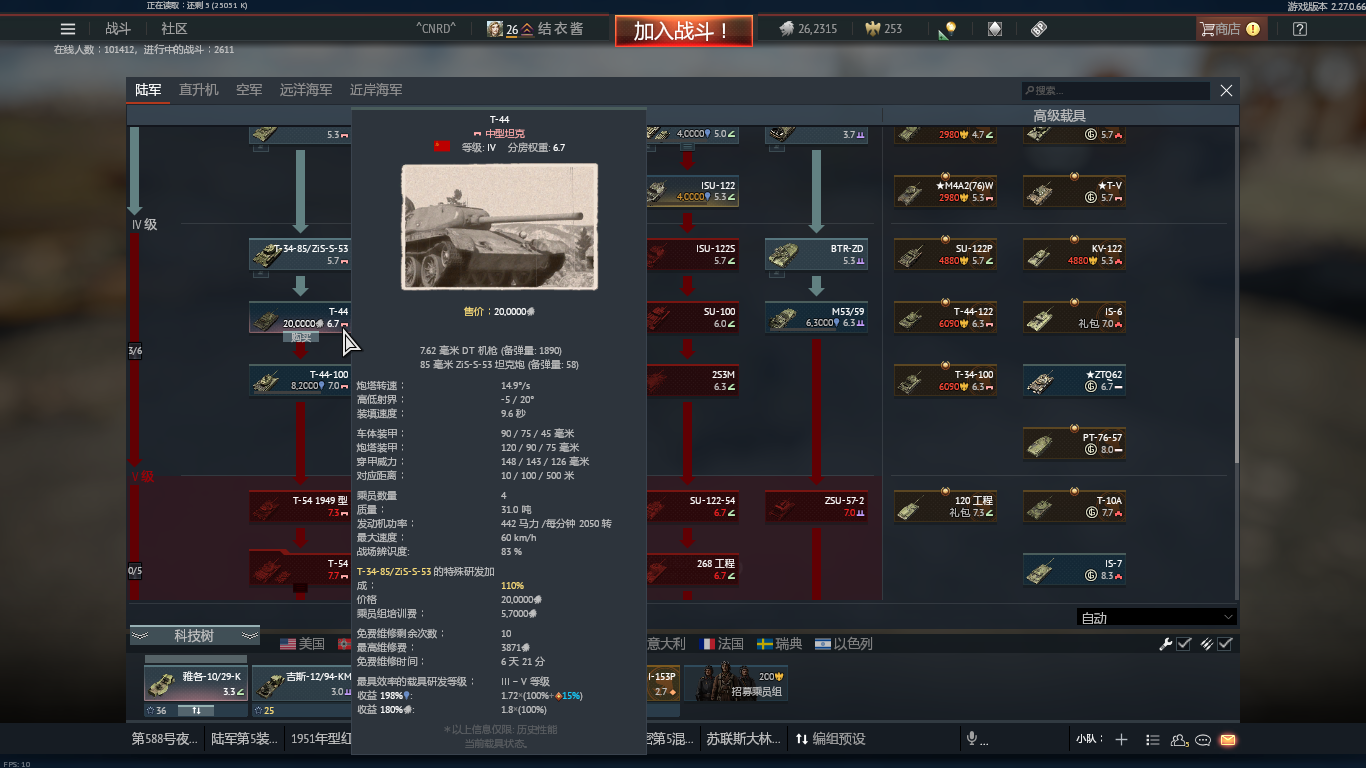Switch to the 空军 tab
The width and height of the screenshot is (1366, 768).
[x=249, y=90]
